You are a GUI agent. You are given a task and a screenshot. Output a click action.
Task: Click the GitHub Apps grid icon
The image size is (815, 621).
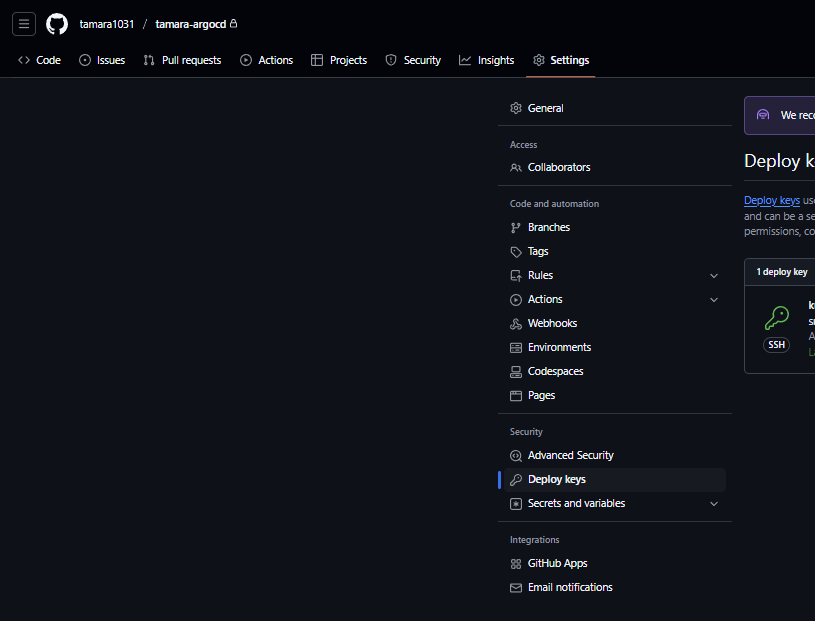click(x=516, y=564)
